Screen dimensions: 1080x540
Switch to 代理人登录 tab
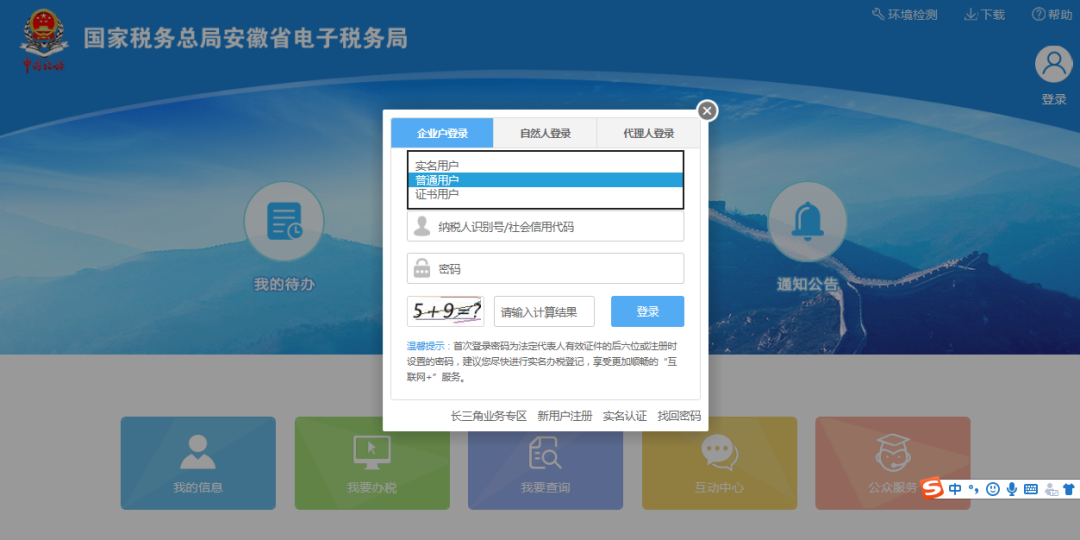[x=648, y=133]
